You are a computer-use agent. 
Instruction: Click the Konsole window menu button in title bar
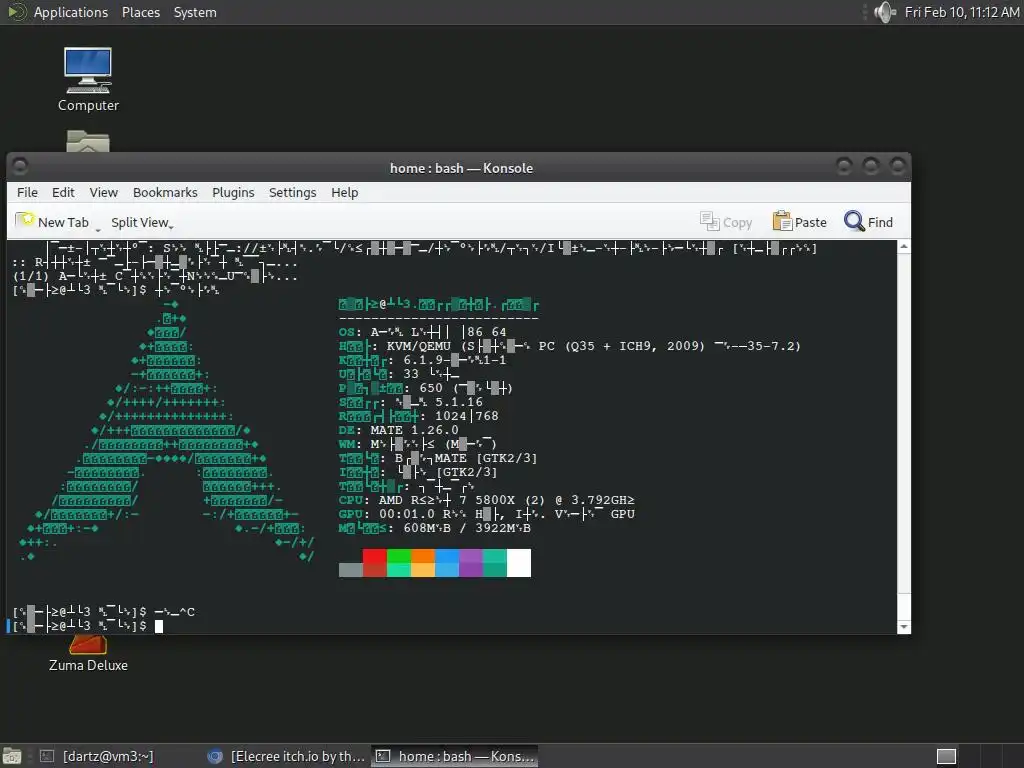coord(20,166)
